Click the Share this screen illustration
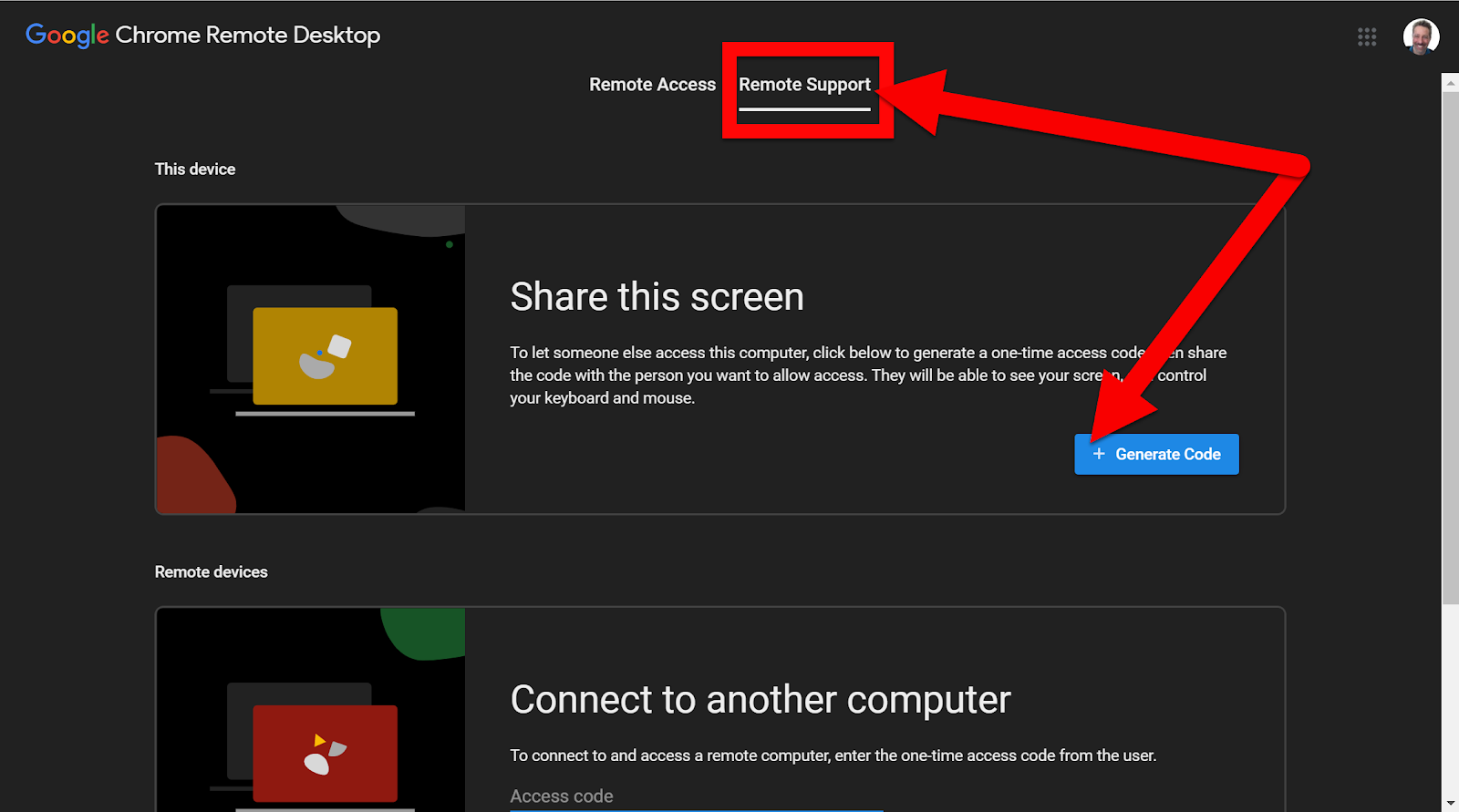The width and height of the screenshot is (1459, 812). click(x=311, y=359)
